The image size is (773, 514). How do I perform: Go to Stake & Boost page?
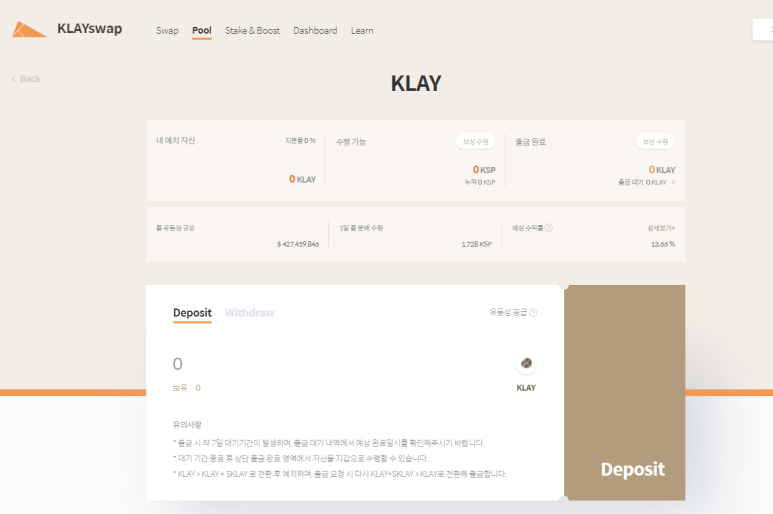[x=252, y=31]
